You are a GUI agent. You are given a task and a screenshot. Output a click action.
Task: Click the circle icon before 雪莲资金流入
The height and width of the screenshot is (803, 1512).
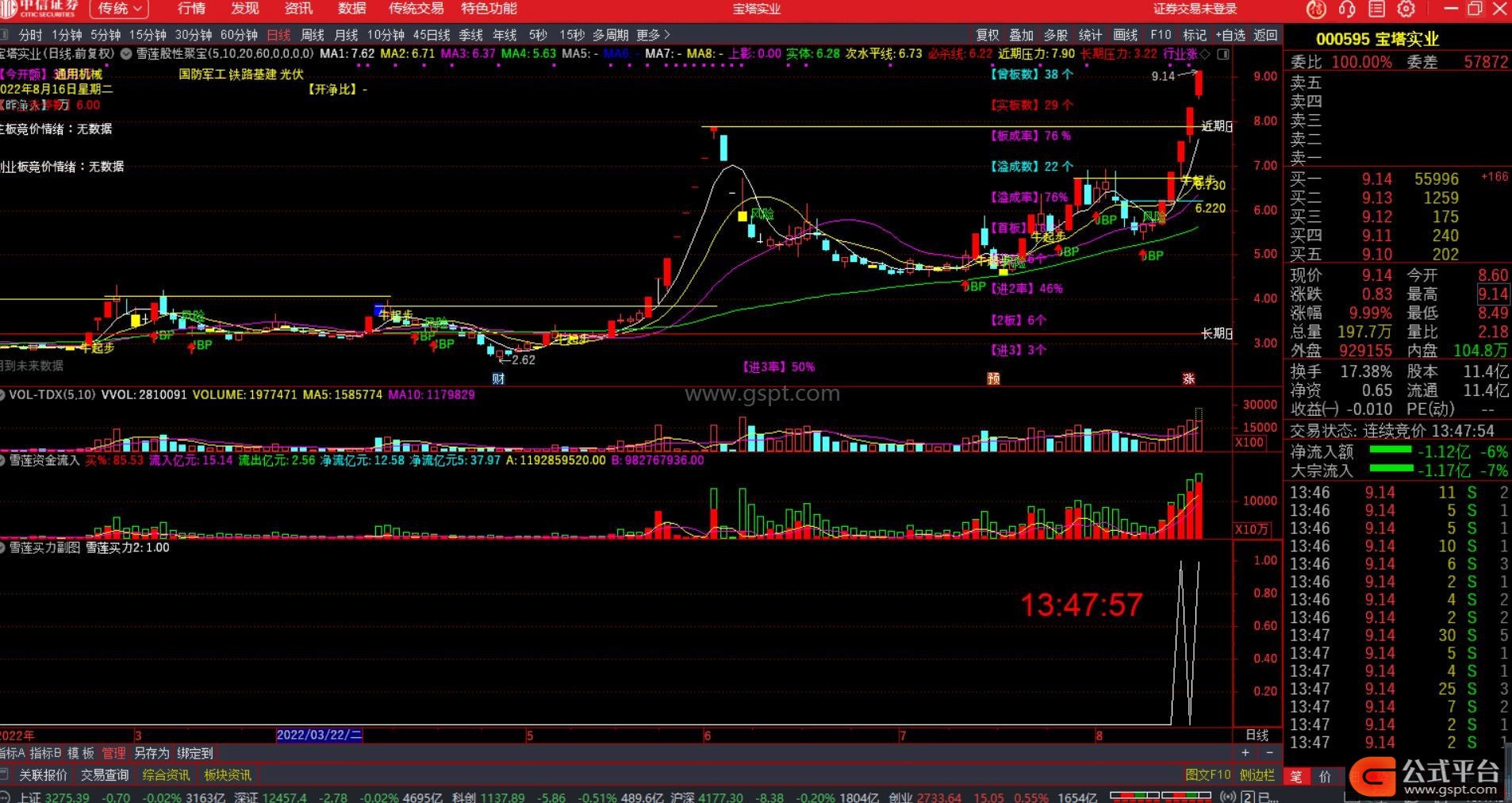tap(2, 460)
